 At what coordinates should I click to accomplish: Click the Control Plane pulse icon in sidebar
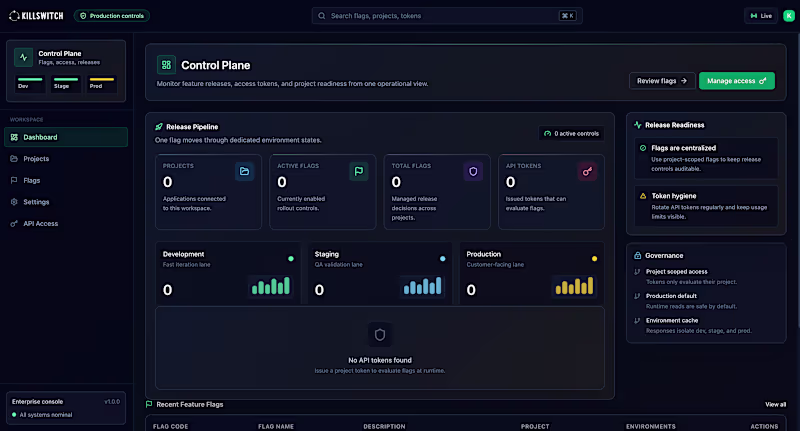[23, 57]
